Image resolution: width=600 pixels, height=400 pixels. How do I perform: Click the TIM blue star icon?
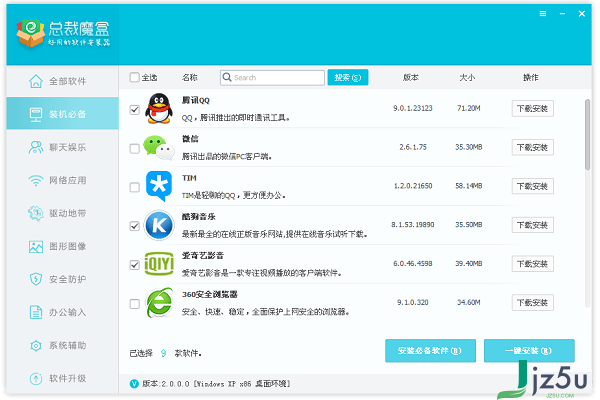point(158,186)
